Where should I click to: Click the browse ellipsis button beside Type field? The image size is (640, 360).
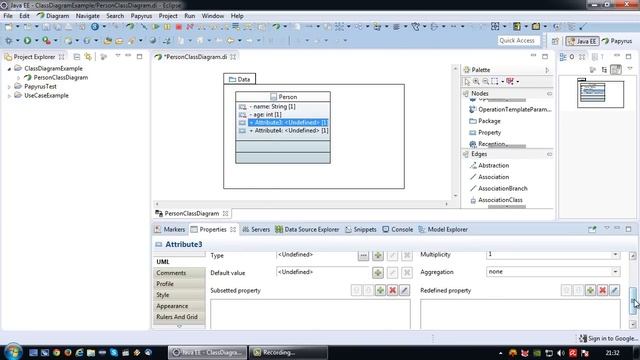tap(363, 256)
